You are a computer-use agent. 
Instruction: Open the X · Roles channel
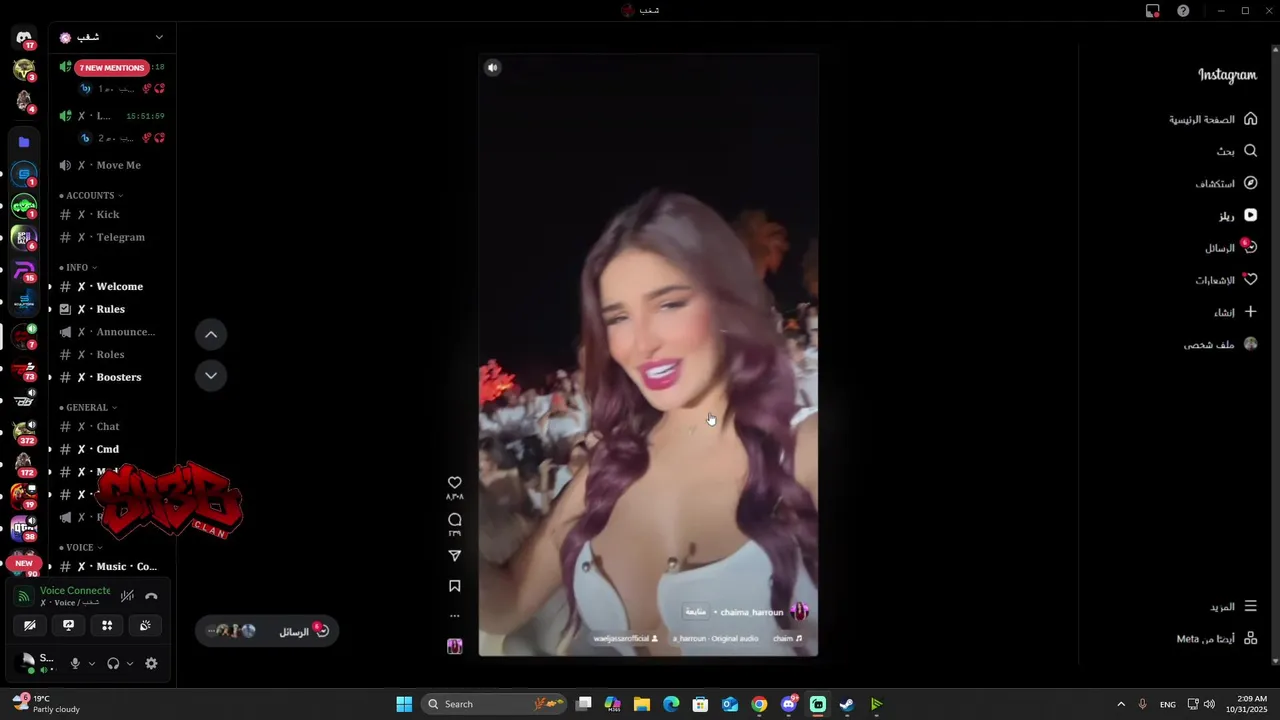pyautogui.click(x=112, y=355)
